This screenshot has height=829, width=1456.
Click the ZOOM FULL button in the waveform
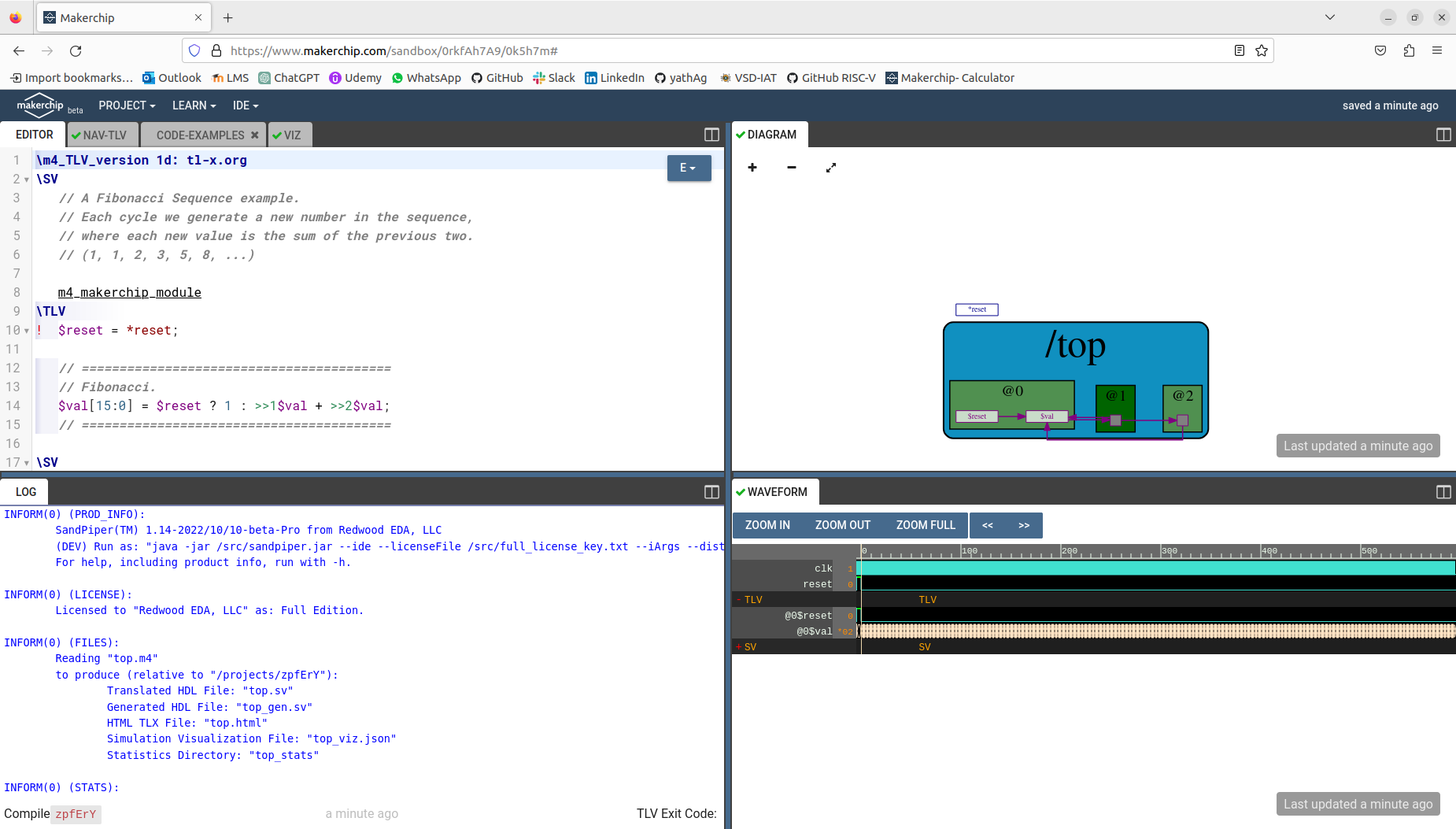click(x=926, y=525)
